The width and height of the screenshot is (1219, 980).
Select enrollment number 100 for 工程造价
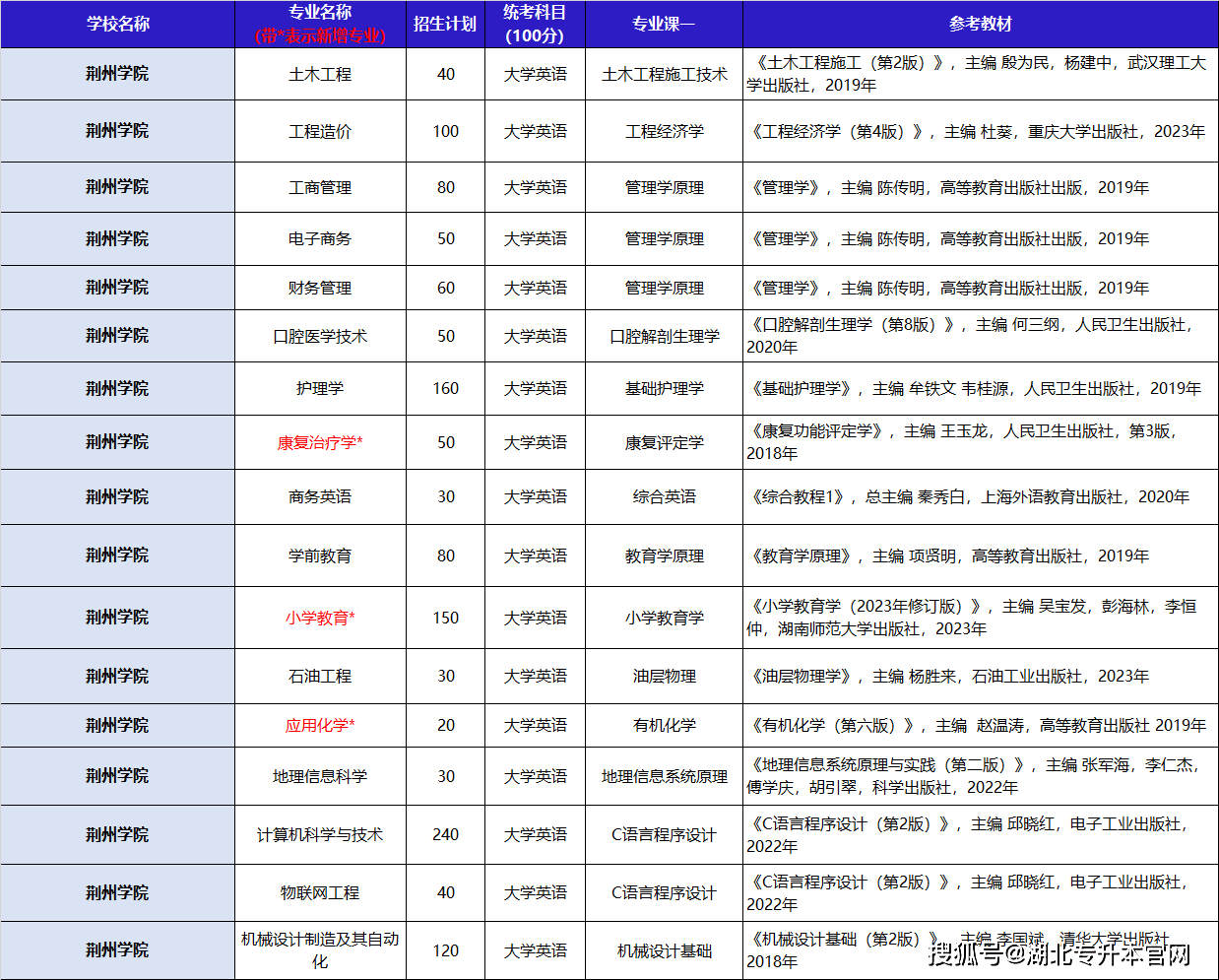445,131
